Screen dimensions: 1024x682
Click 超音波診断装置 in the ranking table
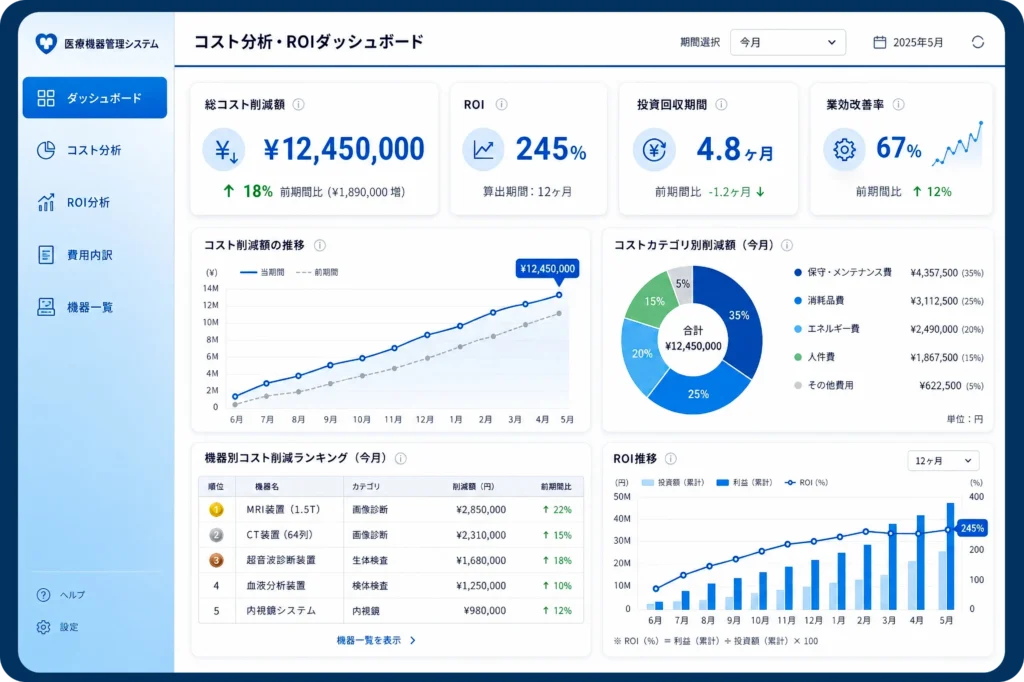pos(281,560)
